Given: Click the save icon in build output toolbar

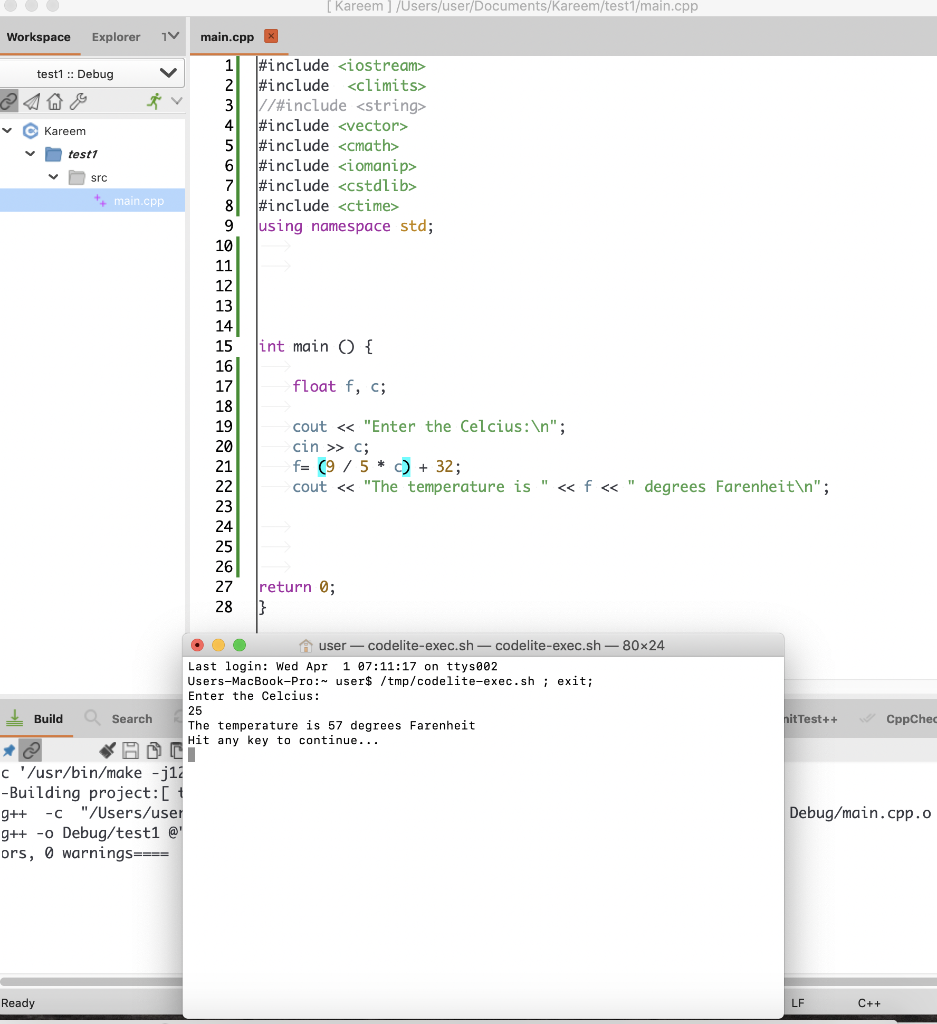Looking at the screenshot, I should [x=131, y=750].
